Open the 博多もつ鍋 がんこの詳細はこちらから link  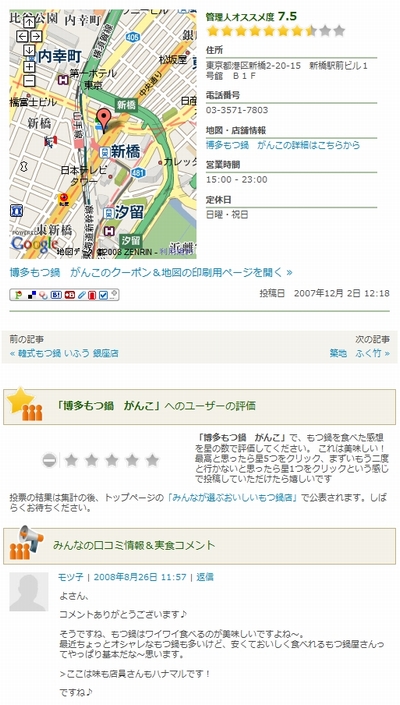coord(283,145)
